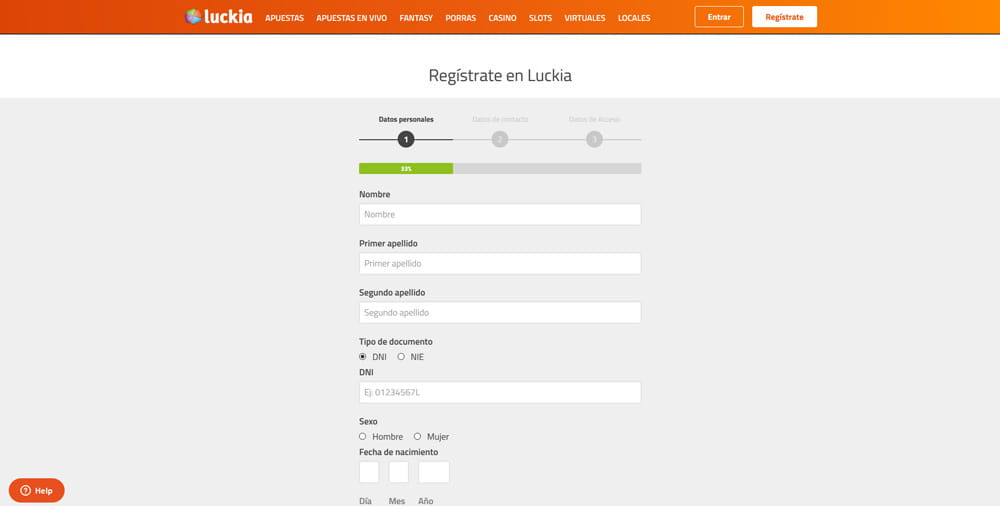Click the Luckia logo

[x=218, y=17]
